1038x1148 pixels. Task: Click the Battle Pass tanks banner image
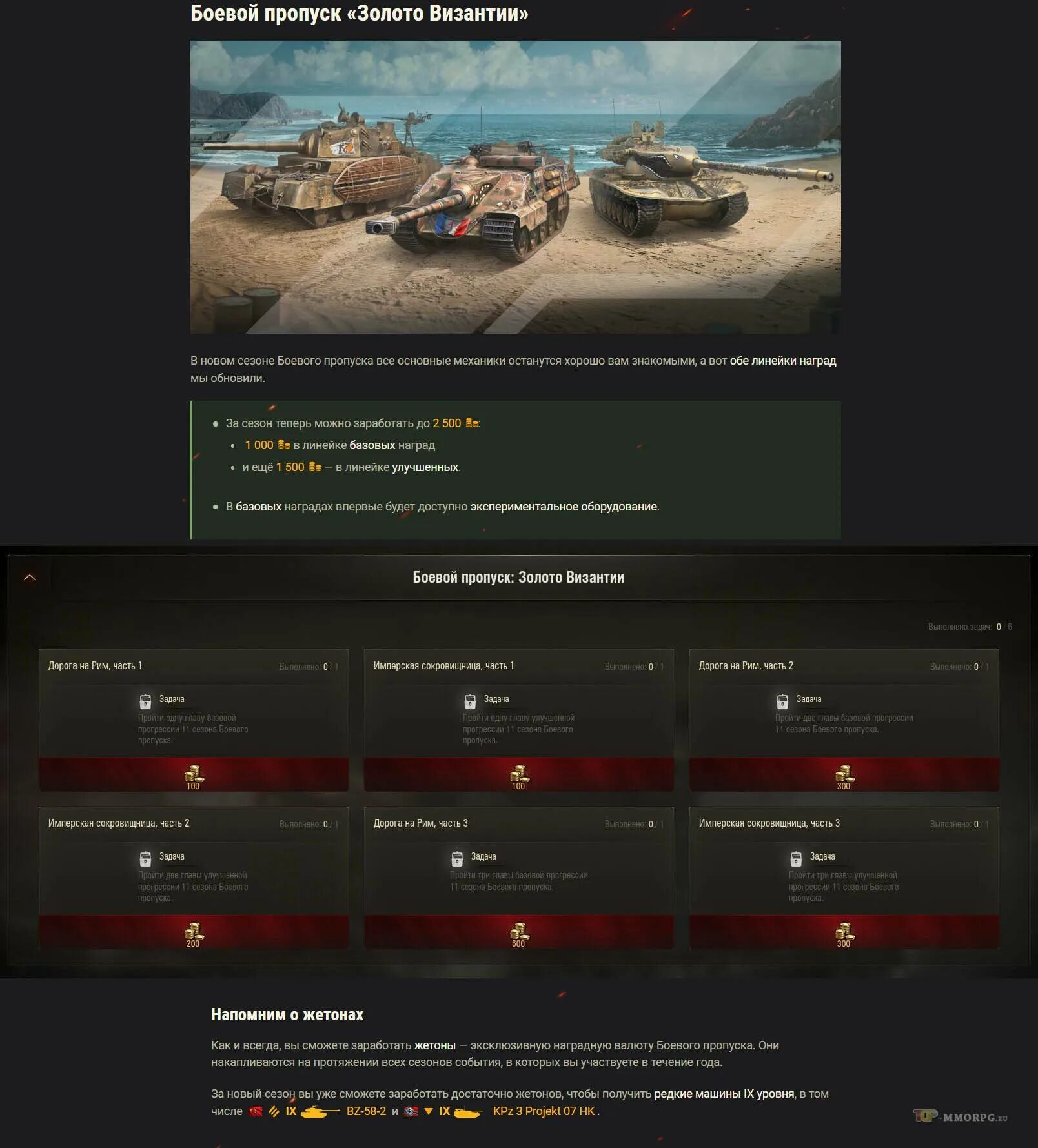coord(515,187)
